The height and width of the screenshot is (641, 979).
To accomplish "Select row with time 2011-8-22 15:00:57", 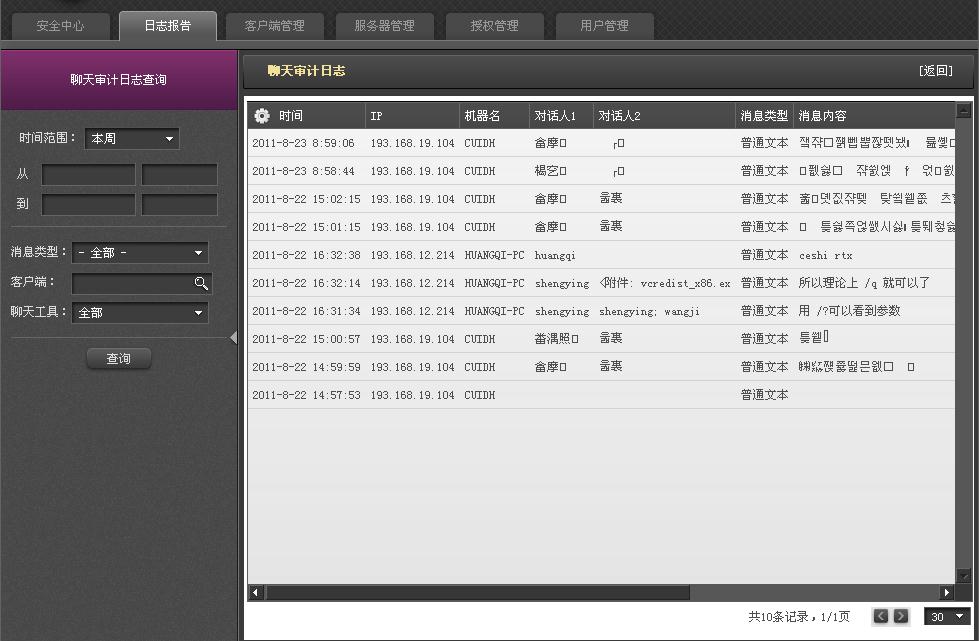I will [601, 339].
